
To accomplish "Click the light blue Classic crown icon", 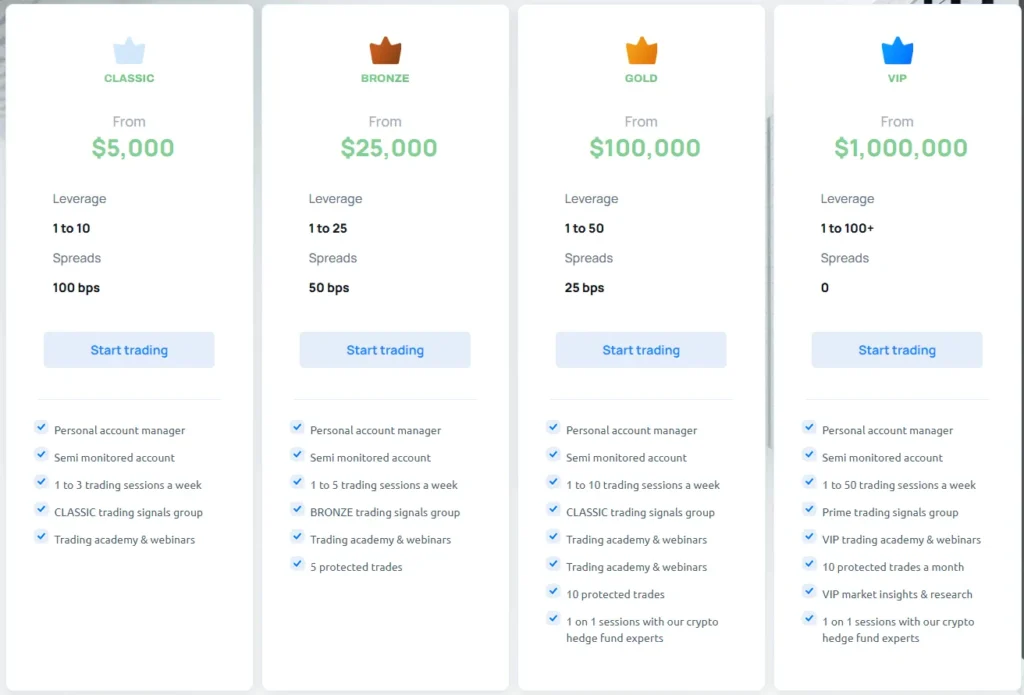I will pos(129,50).
